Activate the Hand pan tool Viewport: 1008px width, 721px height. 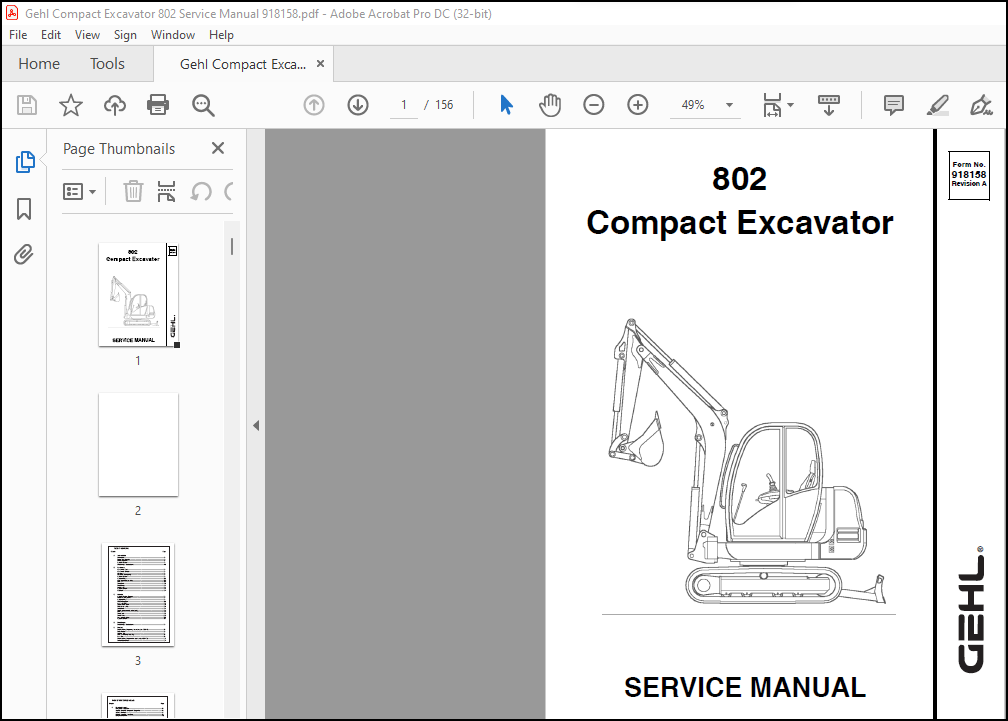click(550, 105)
